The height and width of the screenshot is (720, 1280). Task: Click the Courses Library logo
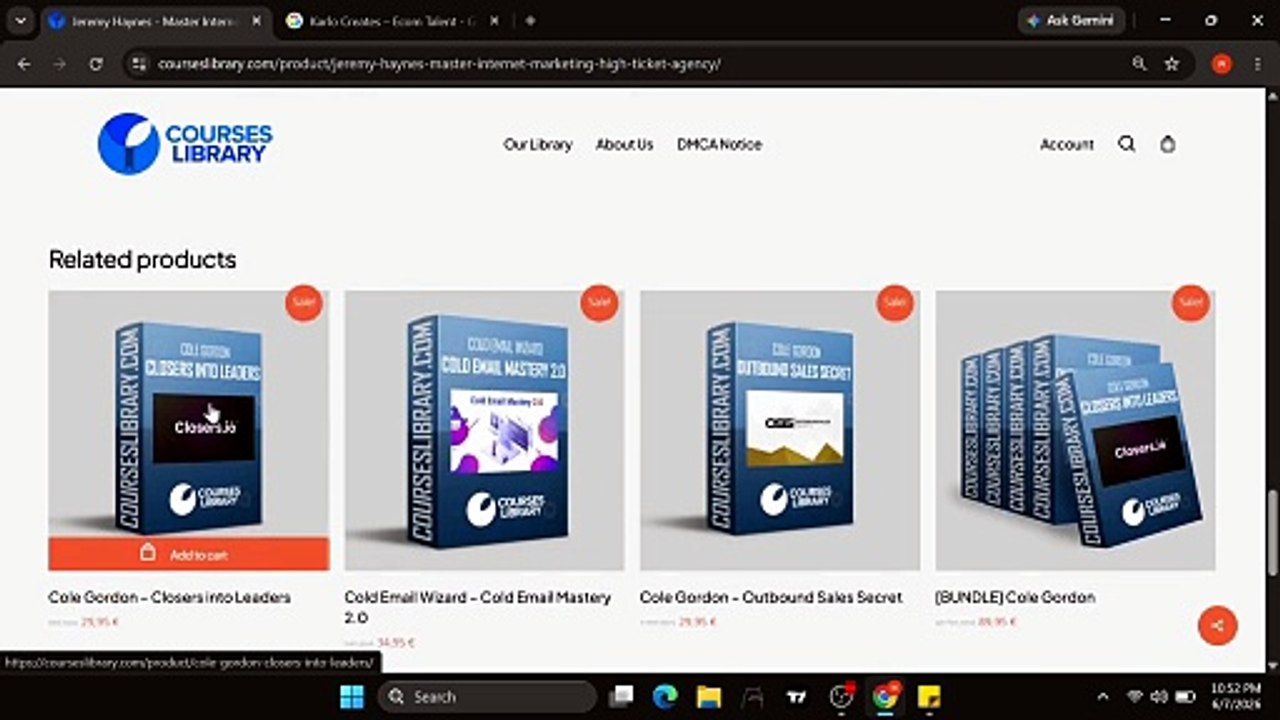[185, 144]
